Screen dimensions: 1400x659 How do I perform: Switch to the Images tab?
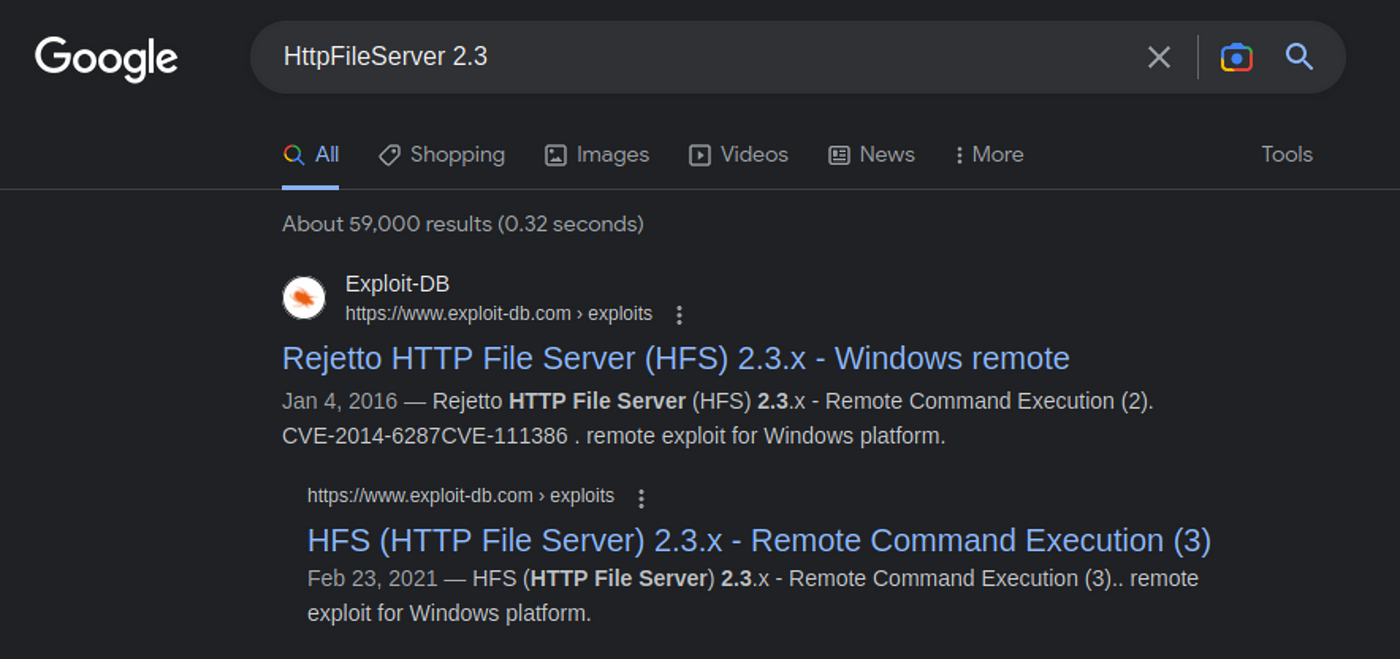[x=597, y=155]
